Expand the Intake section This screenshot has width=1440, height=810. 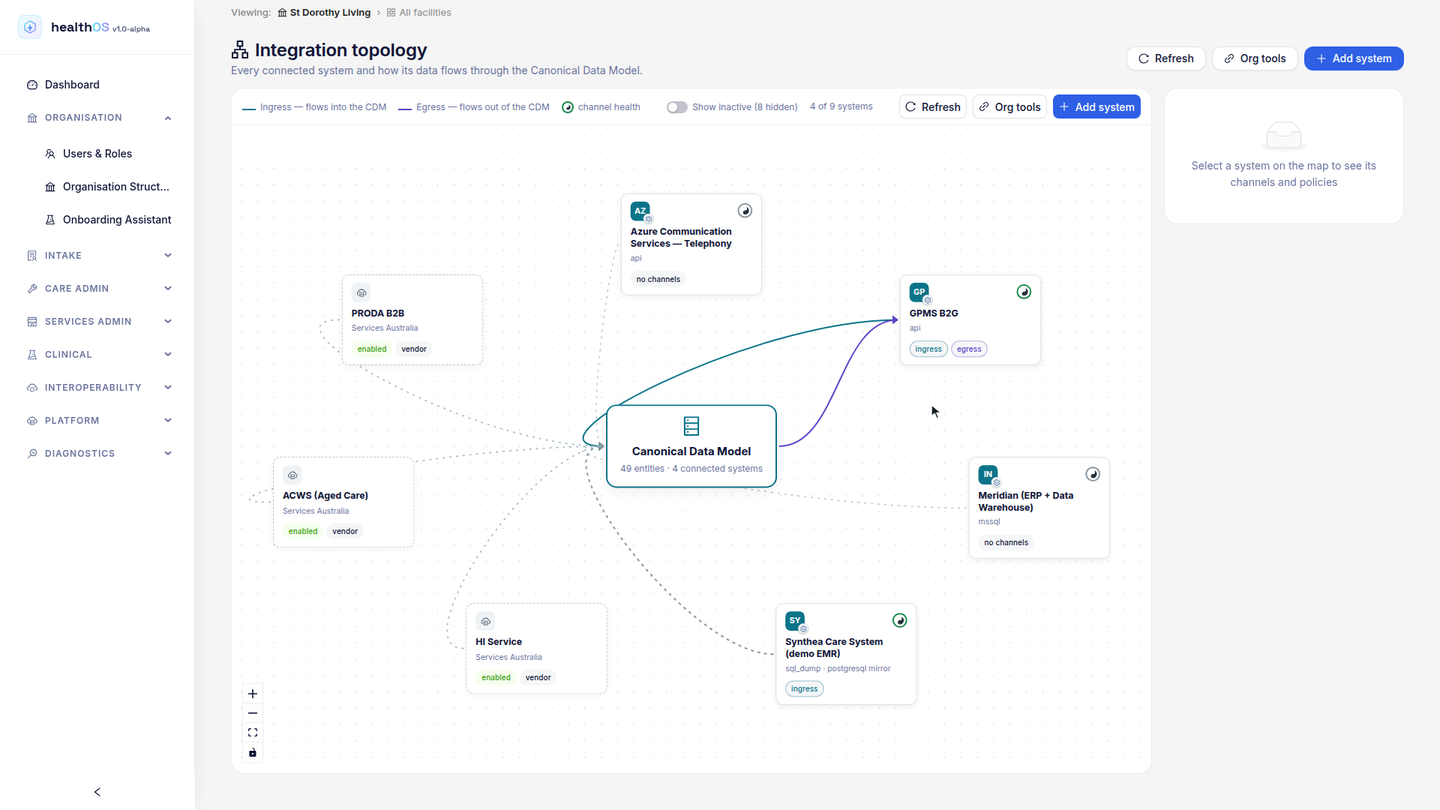[97, 256]
